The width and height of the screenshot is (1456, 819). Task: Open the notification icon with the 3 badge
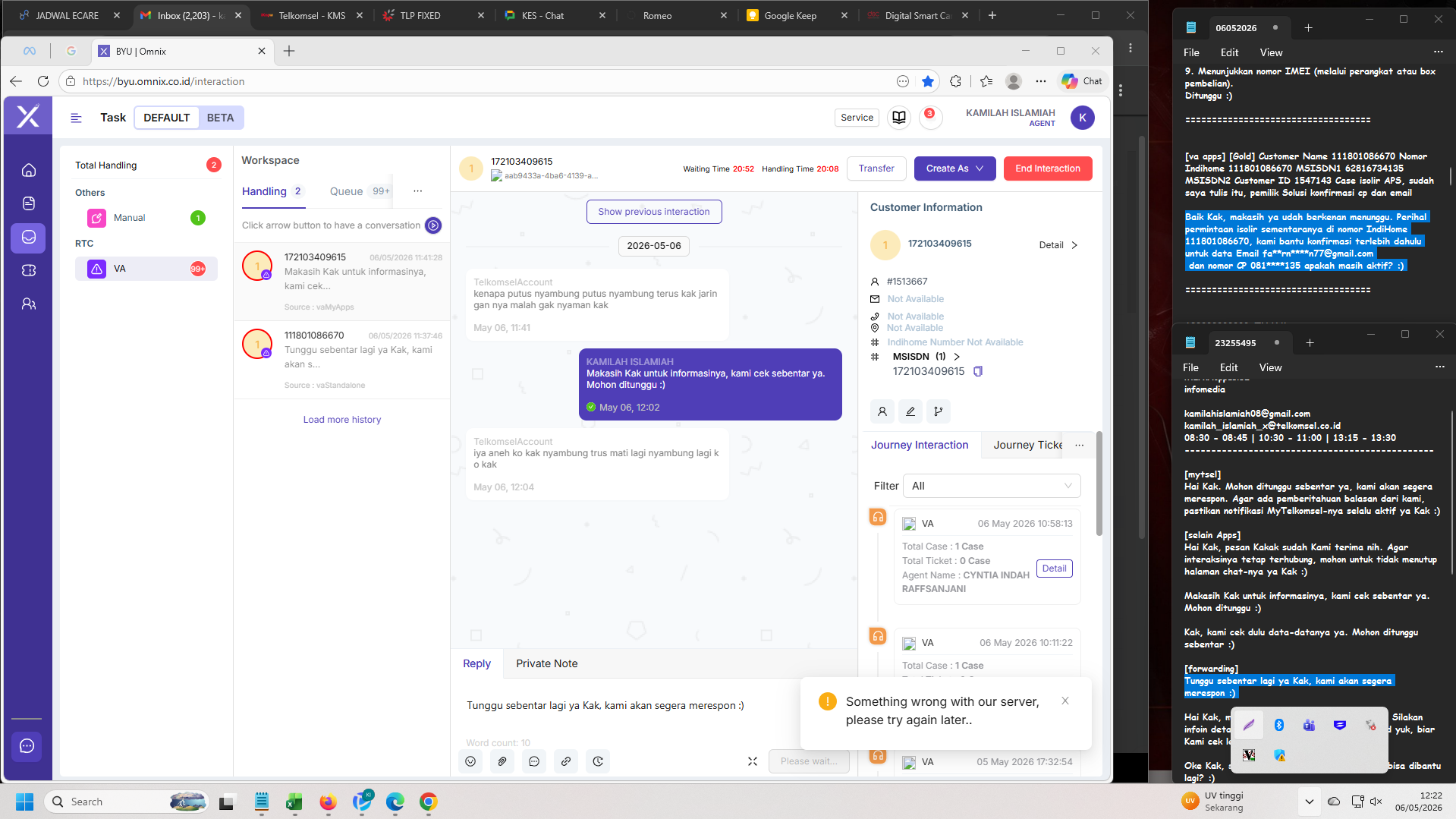pyautogui.click(x=930, y=117)
